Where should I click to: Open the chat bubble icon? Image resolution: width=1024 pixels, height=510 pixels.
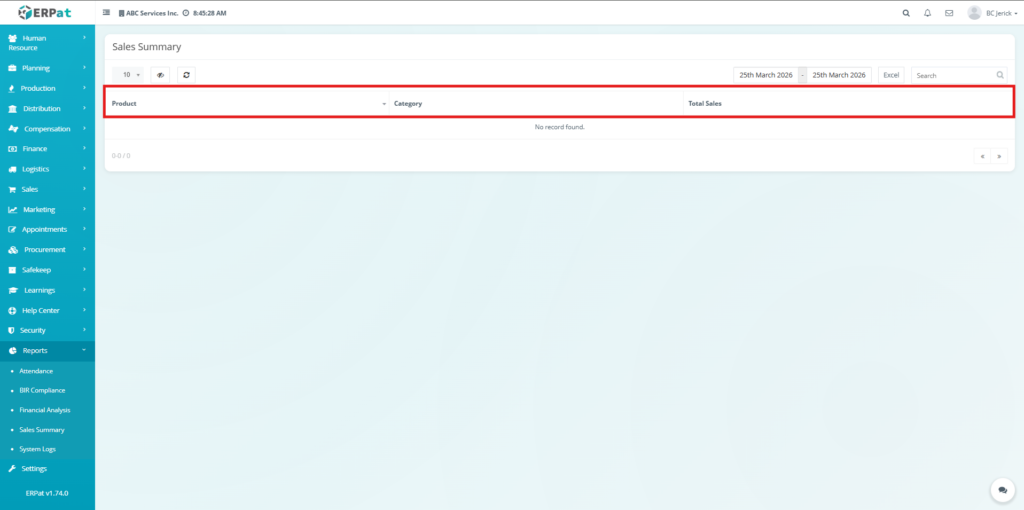tap(1002, 489)
